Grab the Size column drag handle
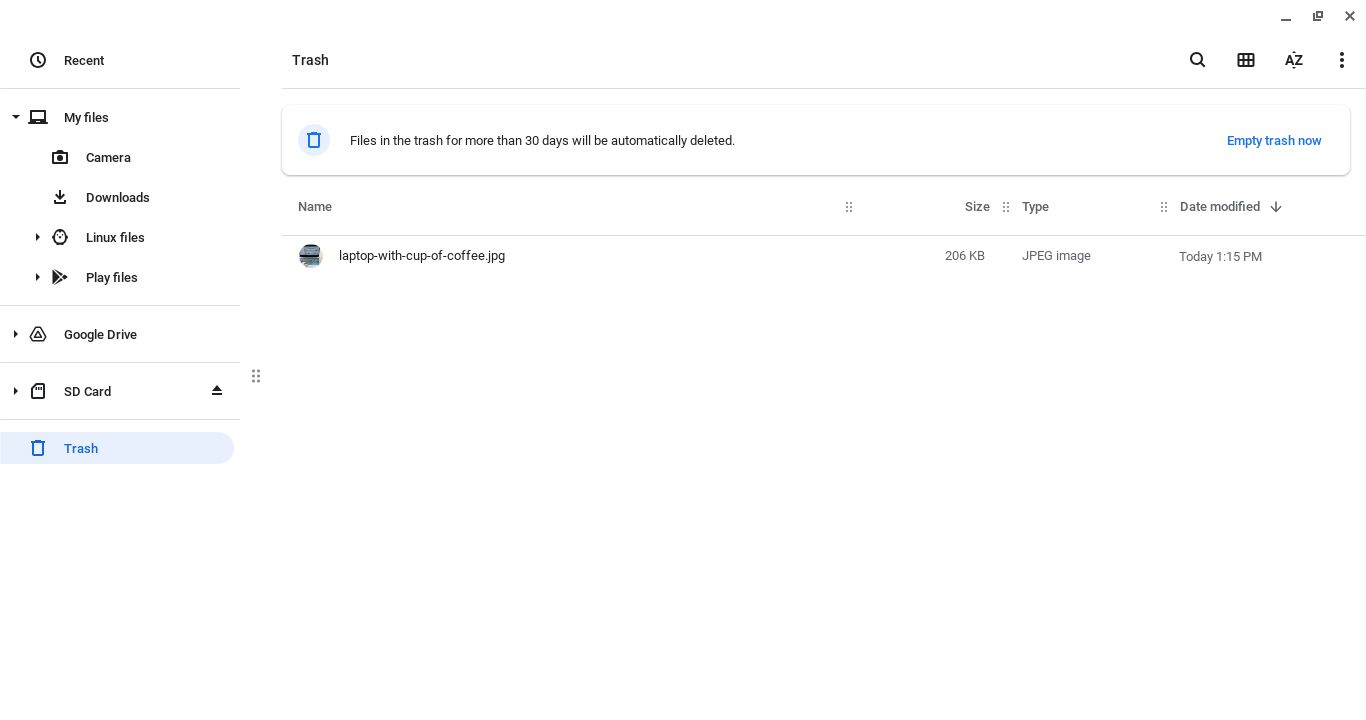 1006,207
